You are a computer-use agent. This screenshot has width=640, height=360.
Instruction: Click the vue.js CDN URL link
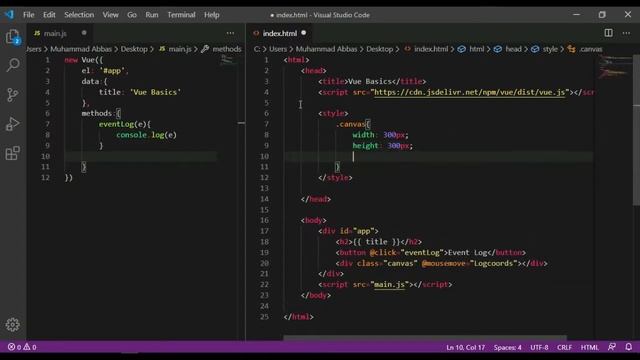(469, 92)
